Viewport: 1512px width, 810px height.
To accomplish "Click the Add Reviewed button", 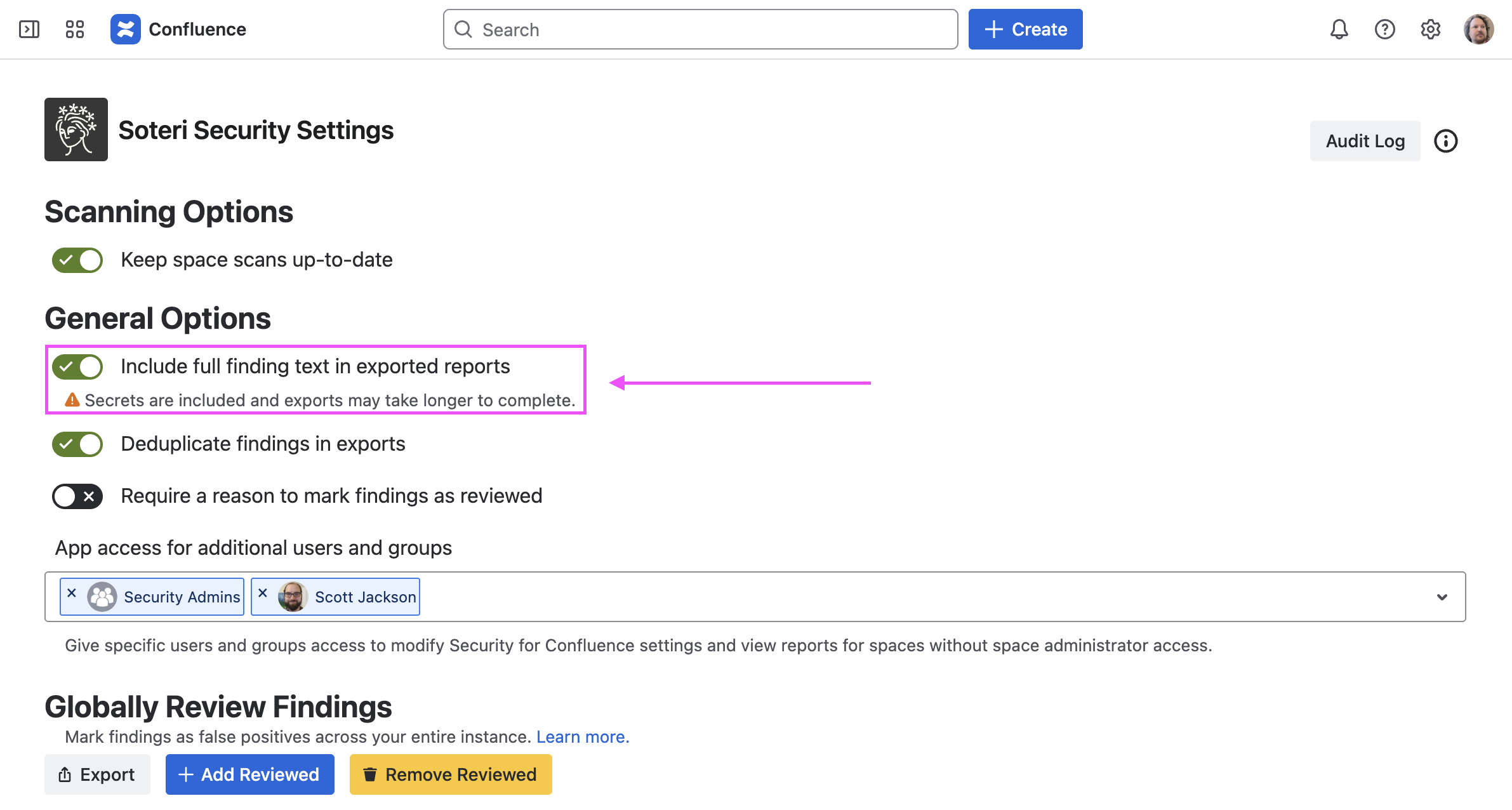I will tap(249, 774).
